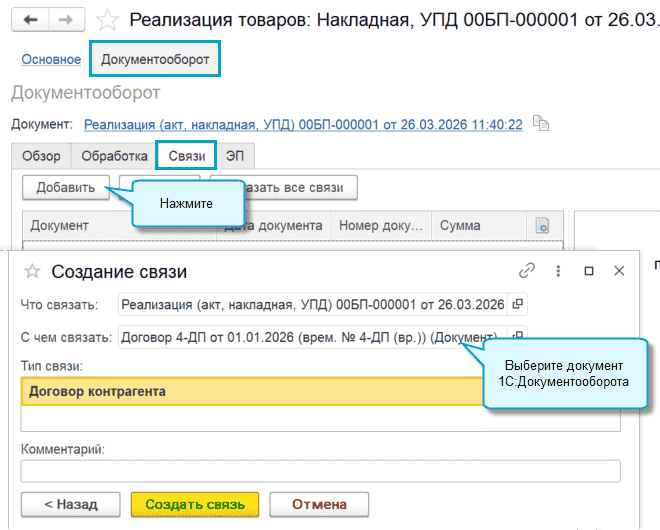Viewport: 660px width, 530px height.
Task: Switch to Основное section
Action: click(x=51, y=59)
